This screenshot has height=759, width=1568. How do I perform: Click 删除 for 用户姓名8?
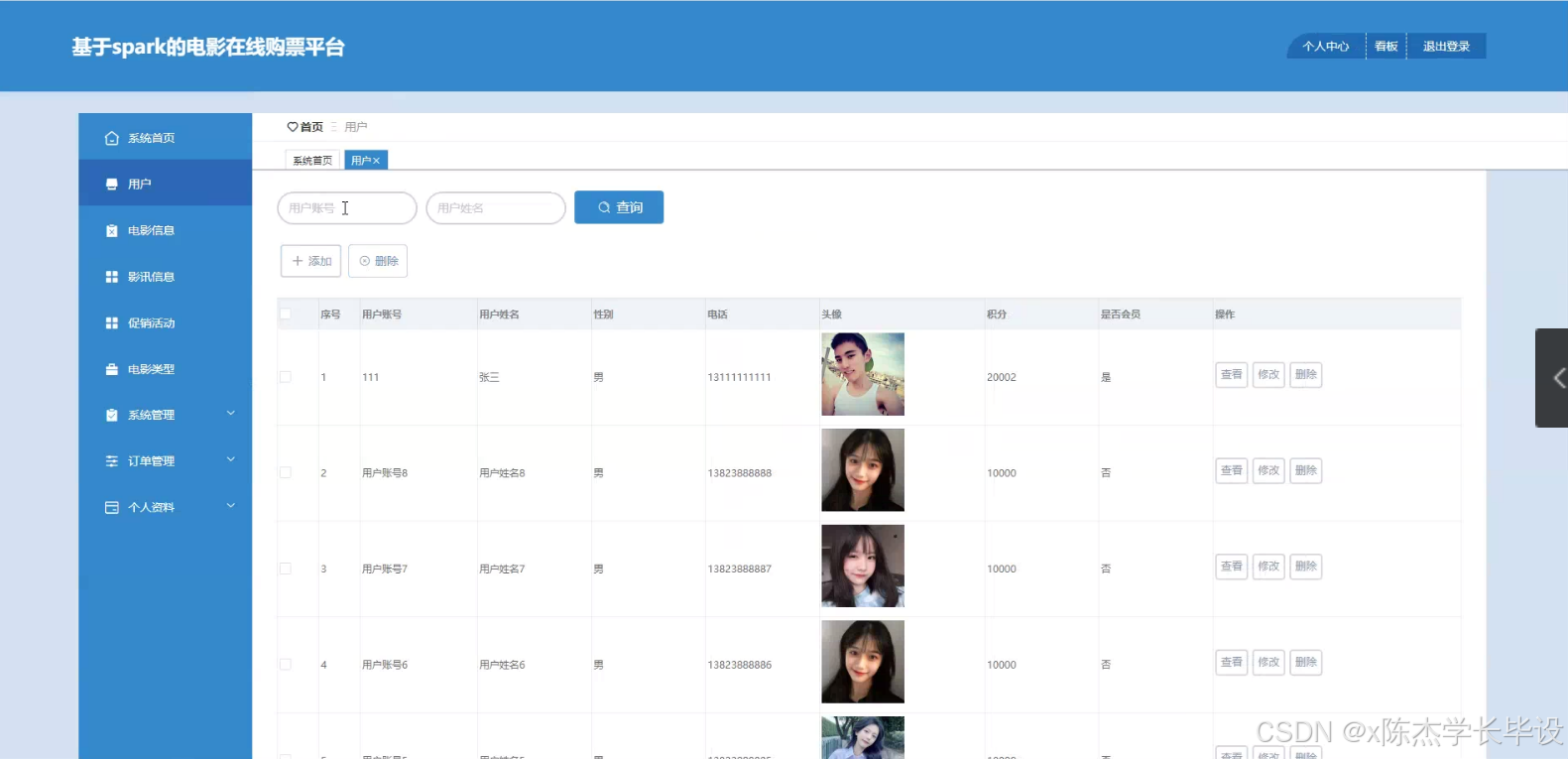point(1306,470)
